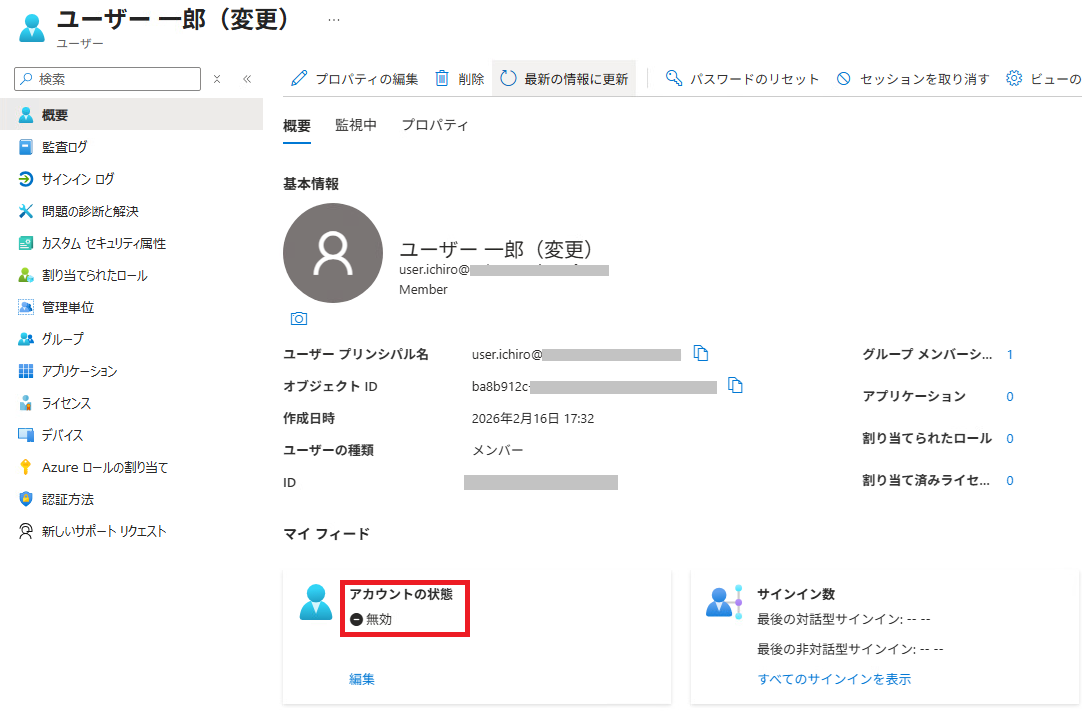Click the trash icon to delete user
This screenshot has width=1082, height=711.
coord(442,79)
